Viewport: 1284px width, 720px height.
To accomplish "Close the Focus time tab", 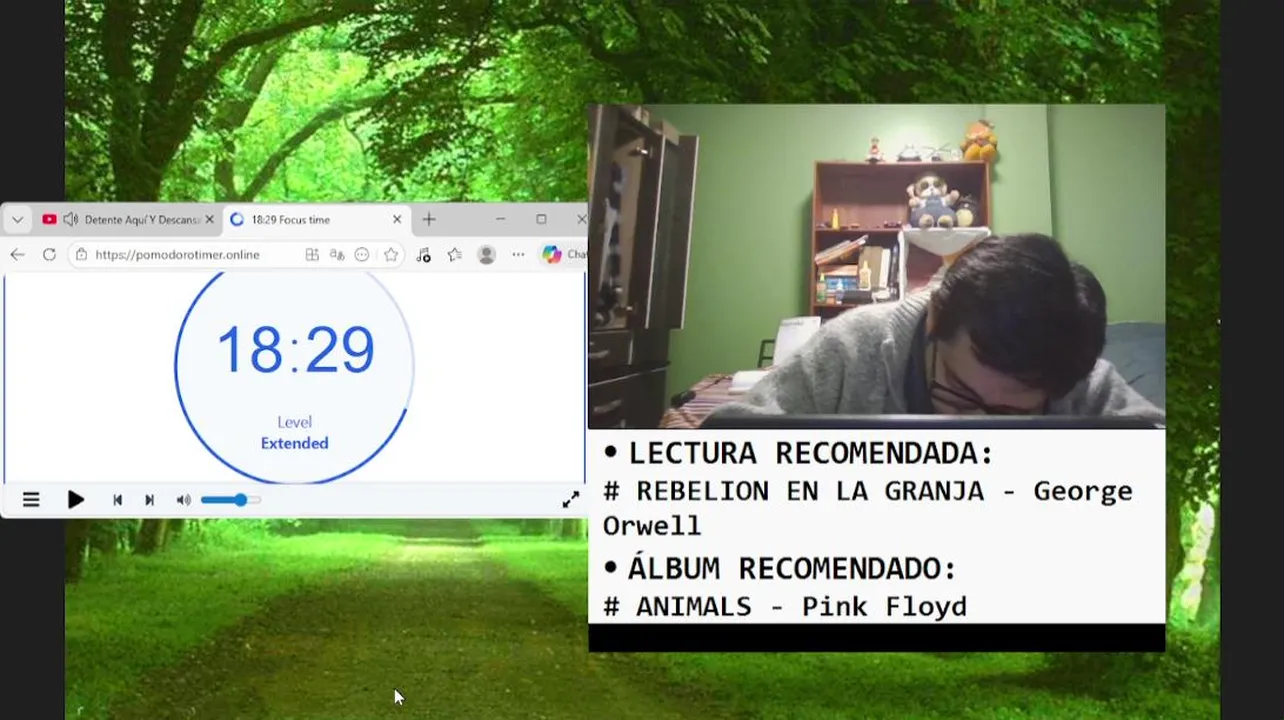I will [397, 220].
